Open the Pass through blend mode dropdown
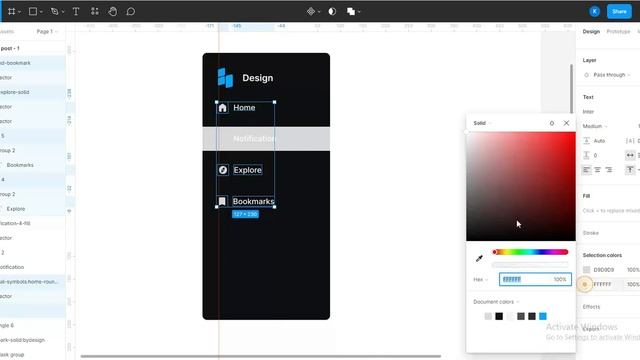640x360 pixels. [612, 75]
